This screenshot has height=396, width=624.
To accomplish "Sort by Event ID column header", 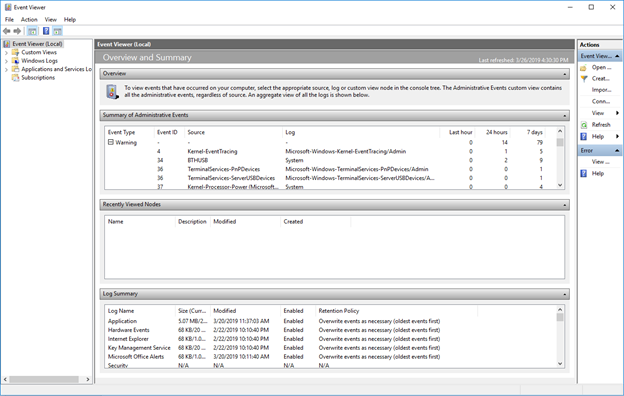I will click(167, 132).
